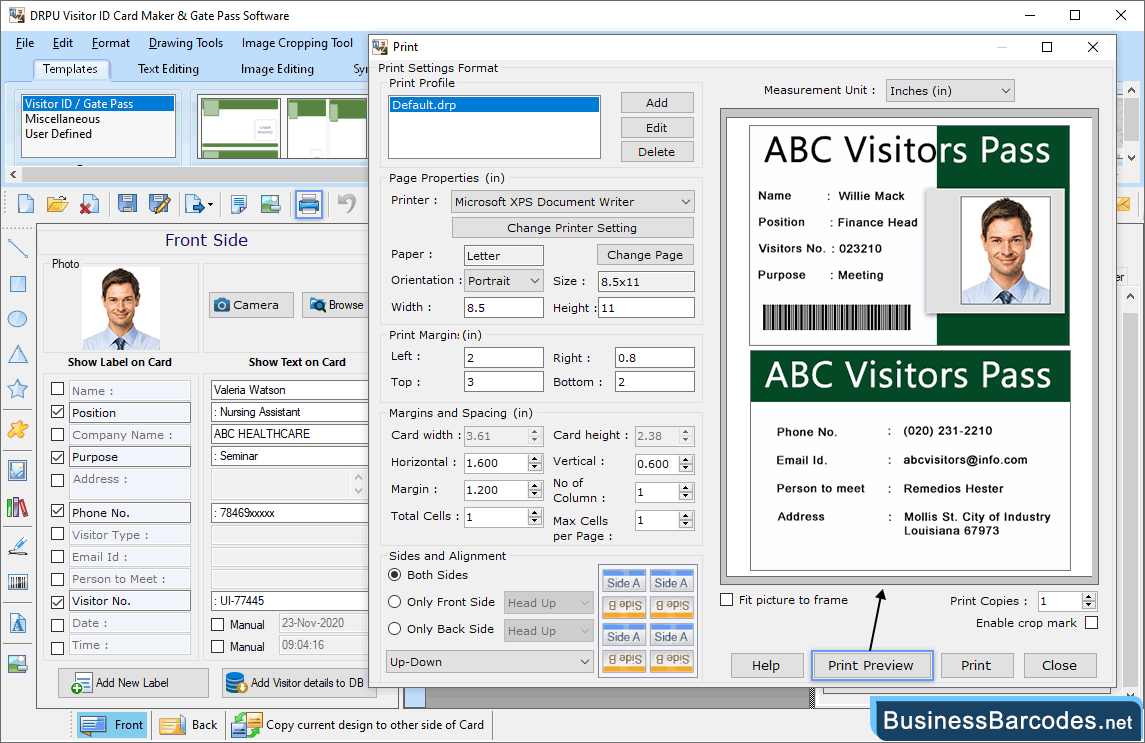The width and height of the screenshot is (1145, 743).
Task: Increase the Vertical spacing value
Action: 686,459
